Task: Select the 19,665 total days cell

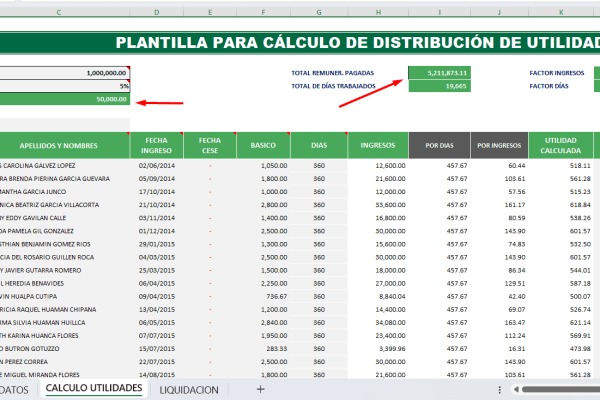Action: 439,86
